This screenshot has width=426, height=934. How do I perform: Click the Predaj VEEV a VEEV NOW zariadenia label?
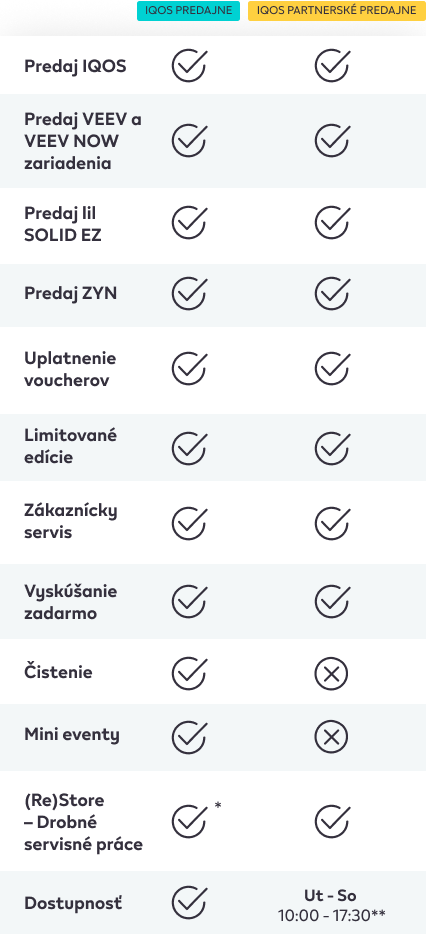(83, 141)
